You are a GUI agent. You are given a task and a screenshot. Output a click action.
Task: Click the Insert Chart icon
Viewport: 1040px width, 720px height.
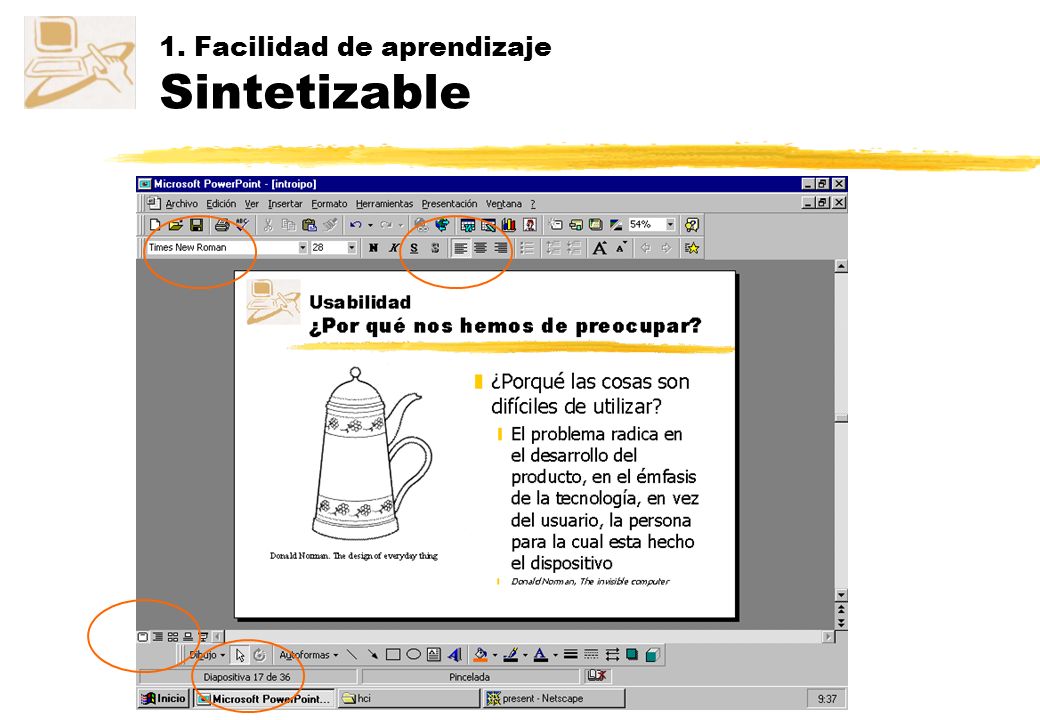point(509,225)
